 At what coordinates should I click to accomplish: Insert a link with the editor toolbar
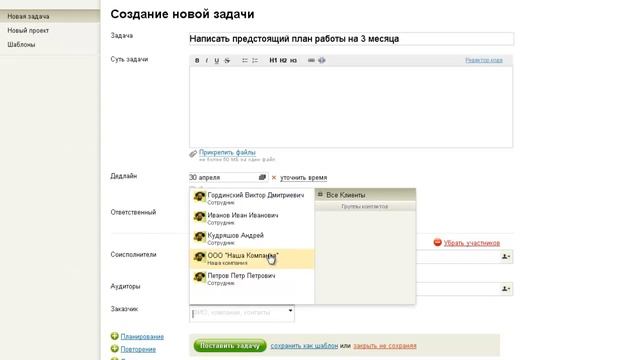311,60
